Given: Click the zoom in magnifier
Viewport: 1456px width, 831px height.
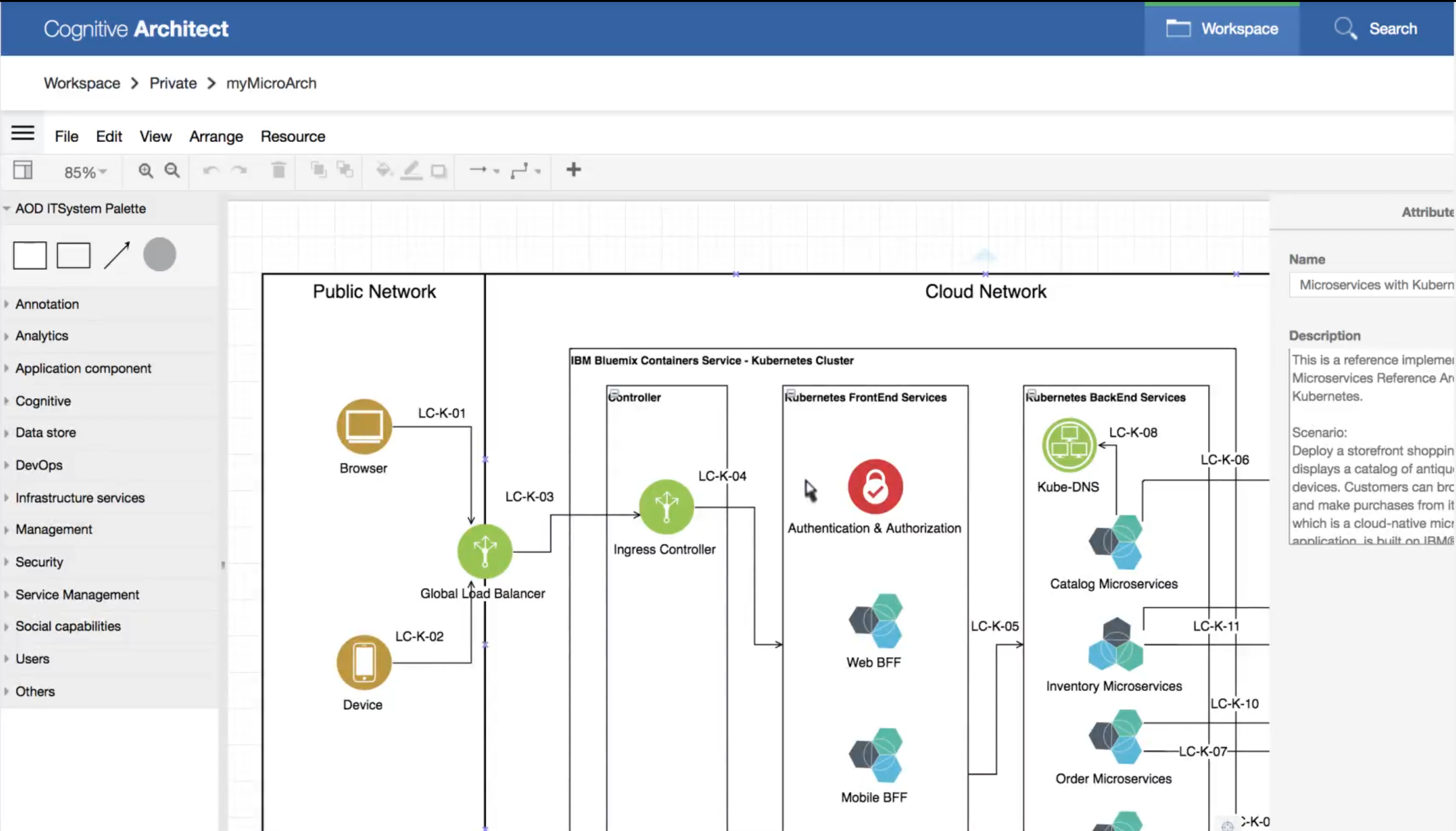Looking at the screenshot, I should pyautogui.click(x=146, y=170).
